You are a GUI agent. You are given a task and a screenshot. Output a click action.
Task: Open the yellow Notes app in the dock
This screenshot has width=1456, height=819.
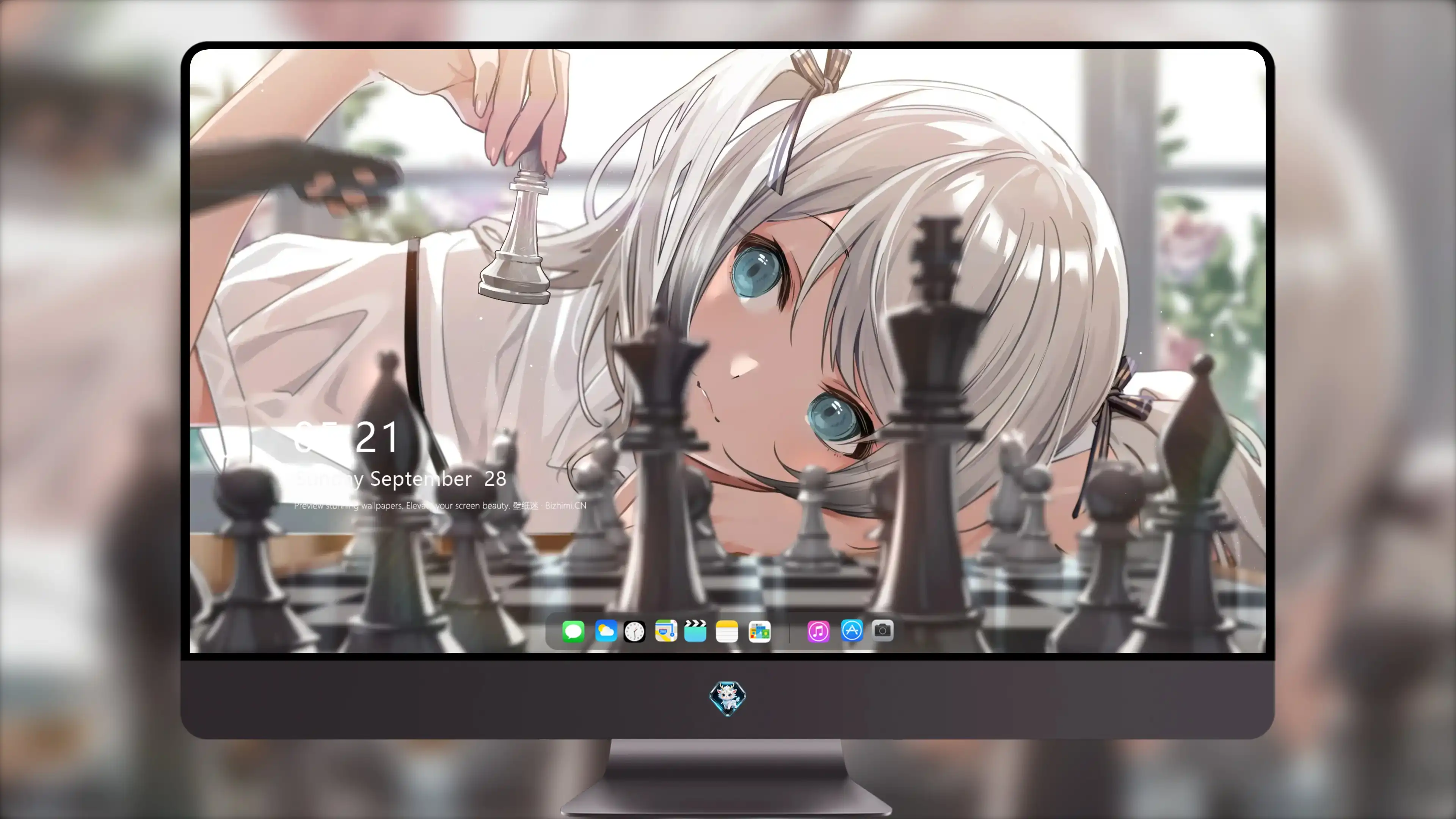tap(727, 631)
